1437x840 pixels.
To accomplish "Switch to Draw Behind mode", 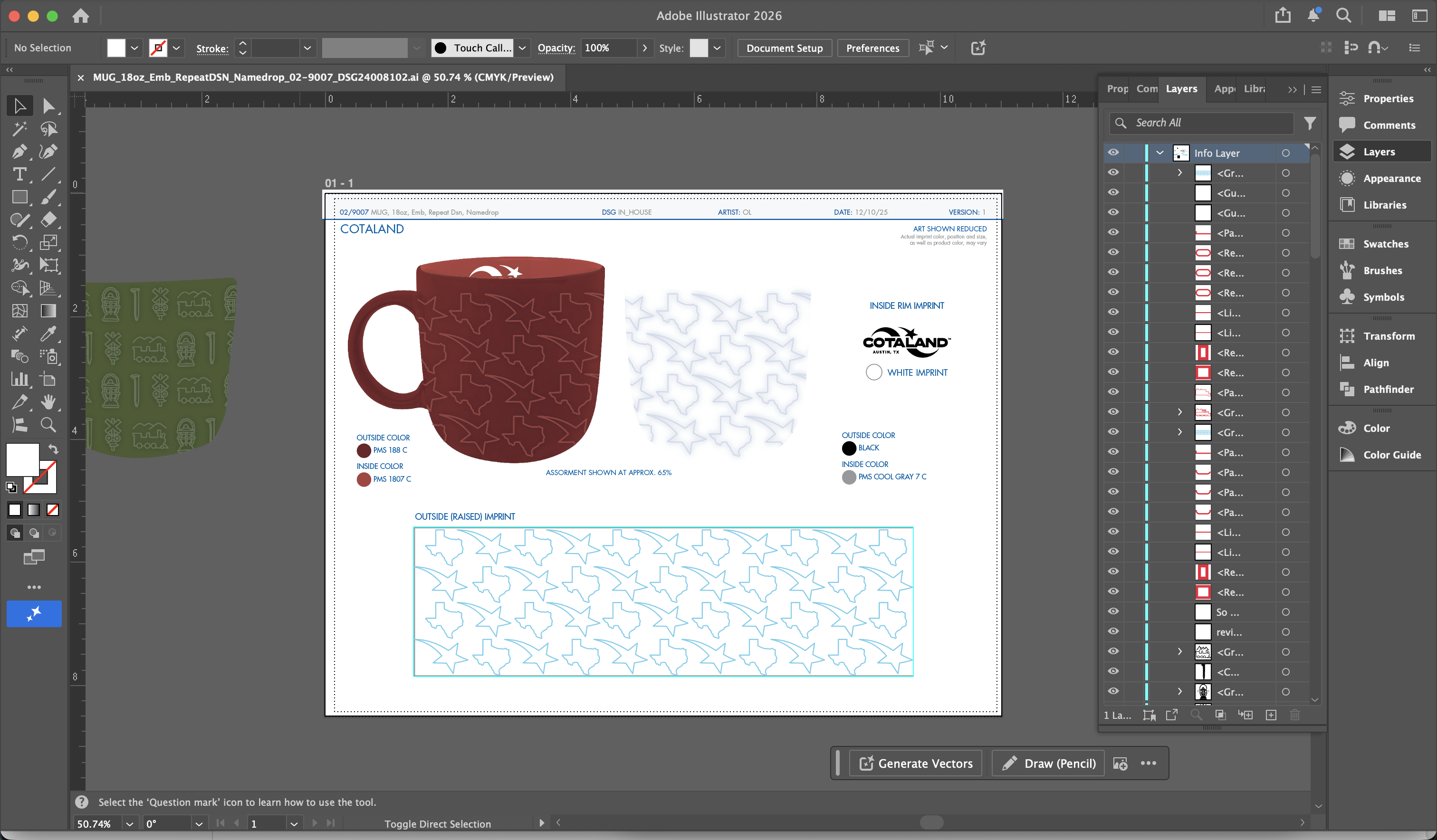I will coord(34,533).
